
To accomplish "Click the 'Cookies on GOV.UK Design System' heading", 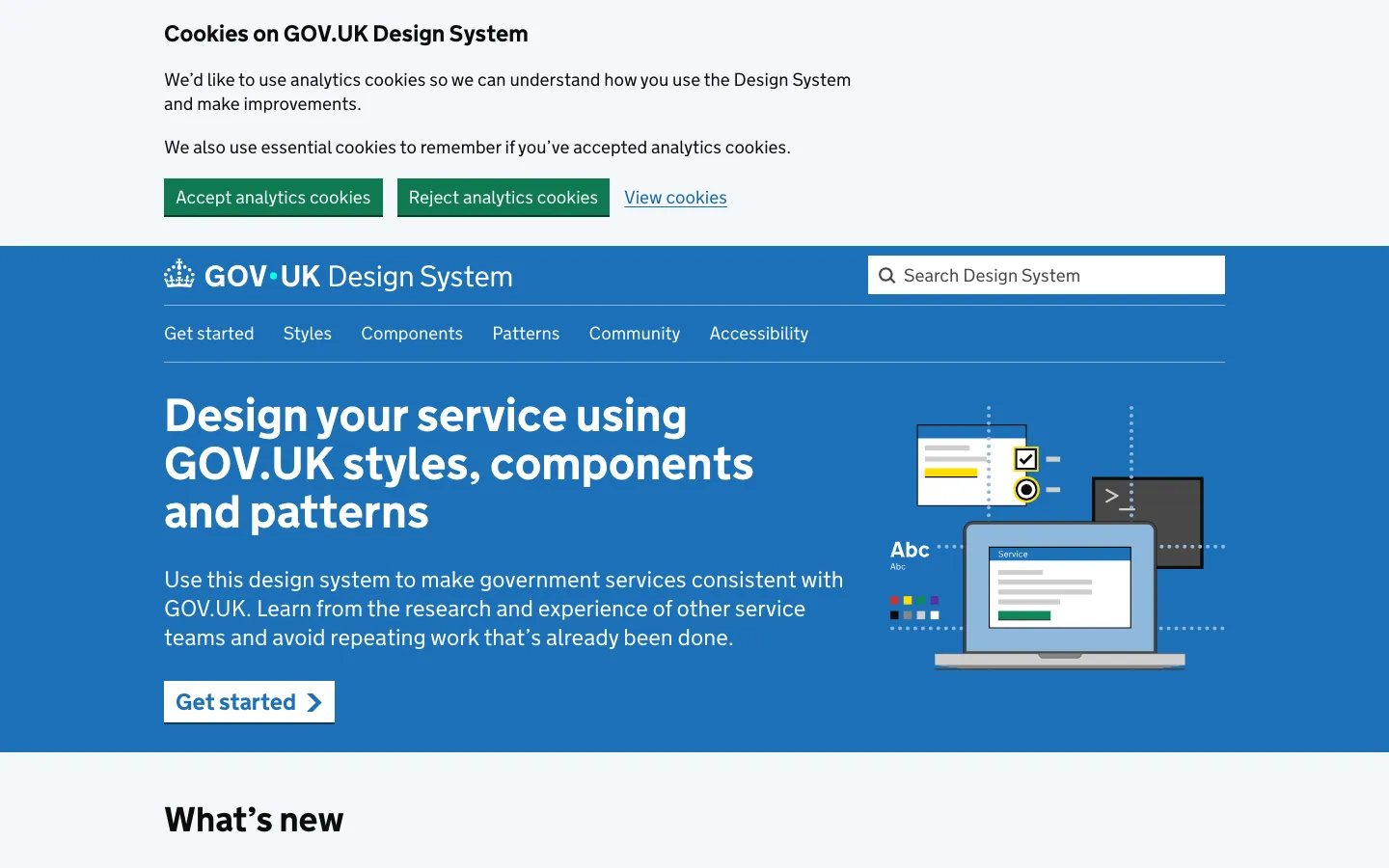I will [346, 34].
